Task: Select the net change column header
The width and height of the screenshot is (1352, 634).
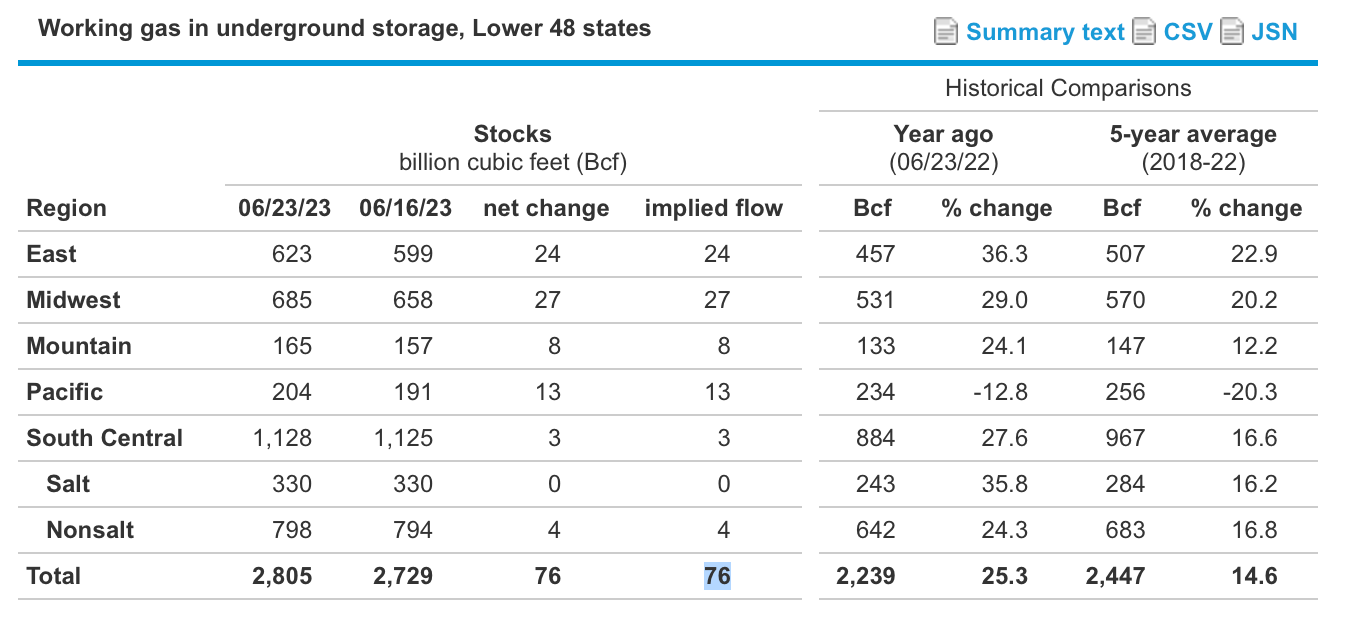Action: [546, 208]
